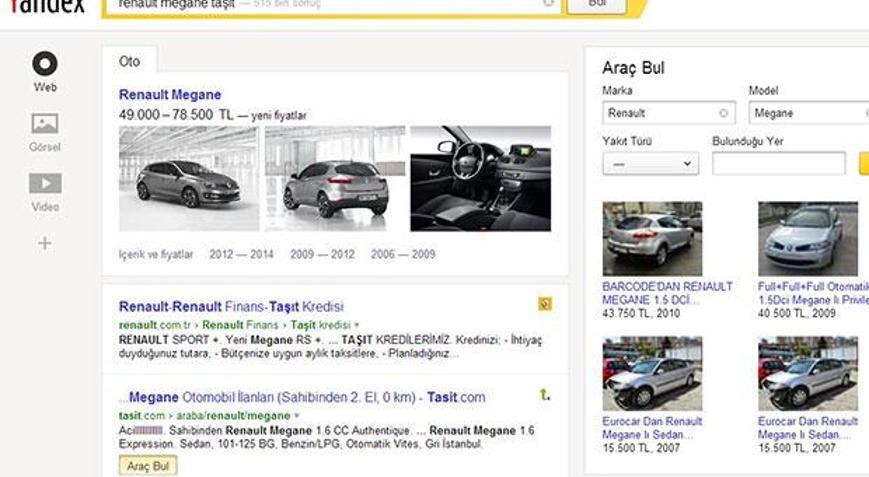
Task: Click the yeni fiyatlar text
Action: point(279,116)
